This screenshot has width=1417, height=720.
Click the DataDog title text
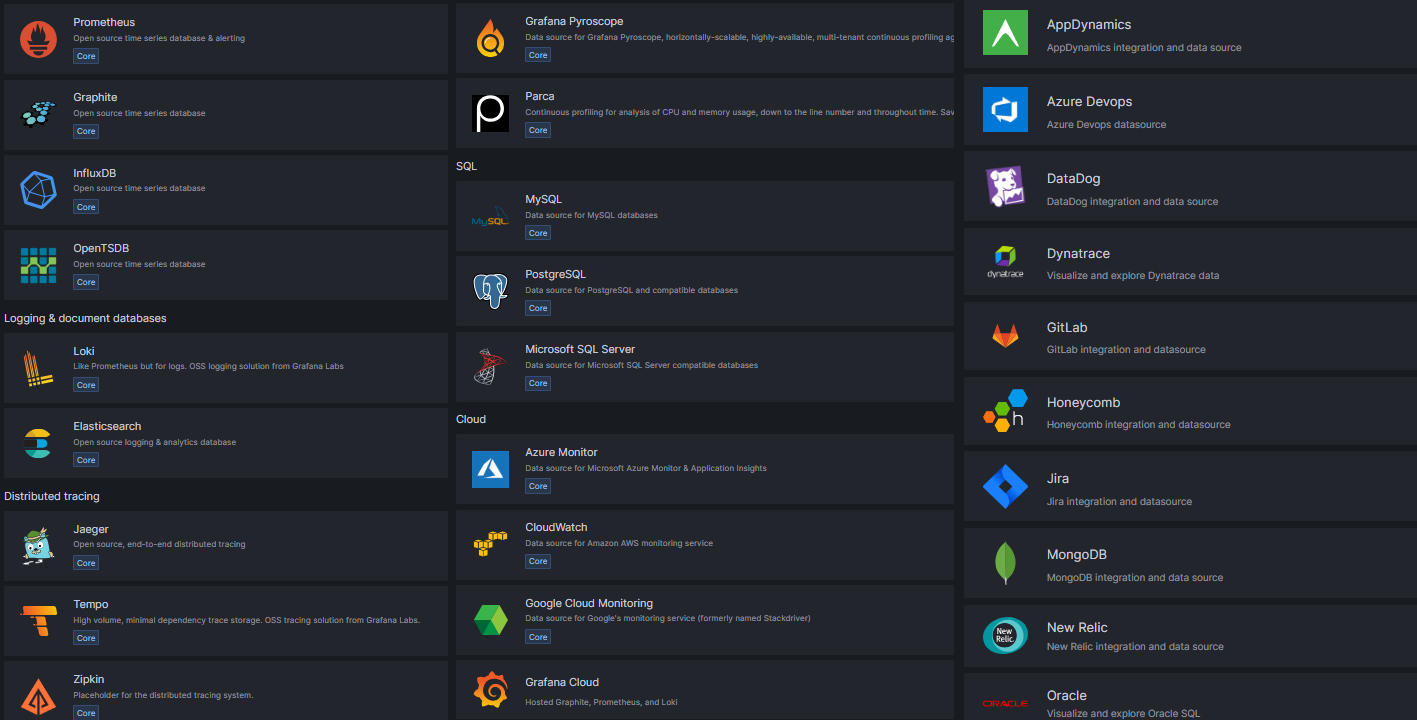[x=1073, y=178]
